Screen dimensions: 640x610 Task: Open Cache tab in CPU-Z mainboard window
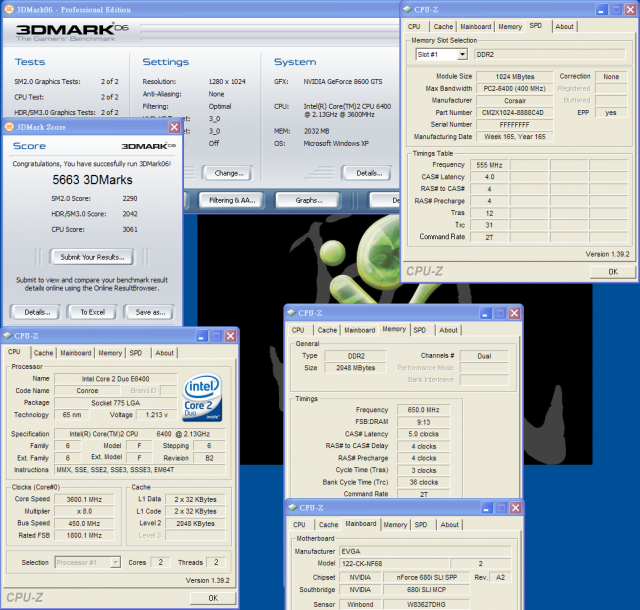[x=329, y=525]
